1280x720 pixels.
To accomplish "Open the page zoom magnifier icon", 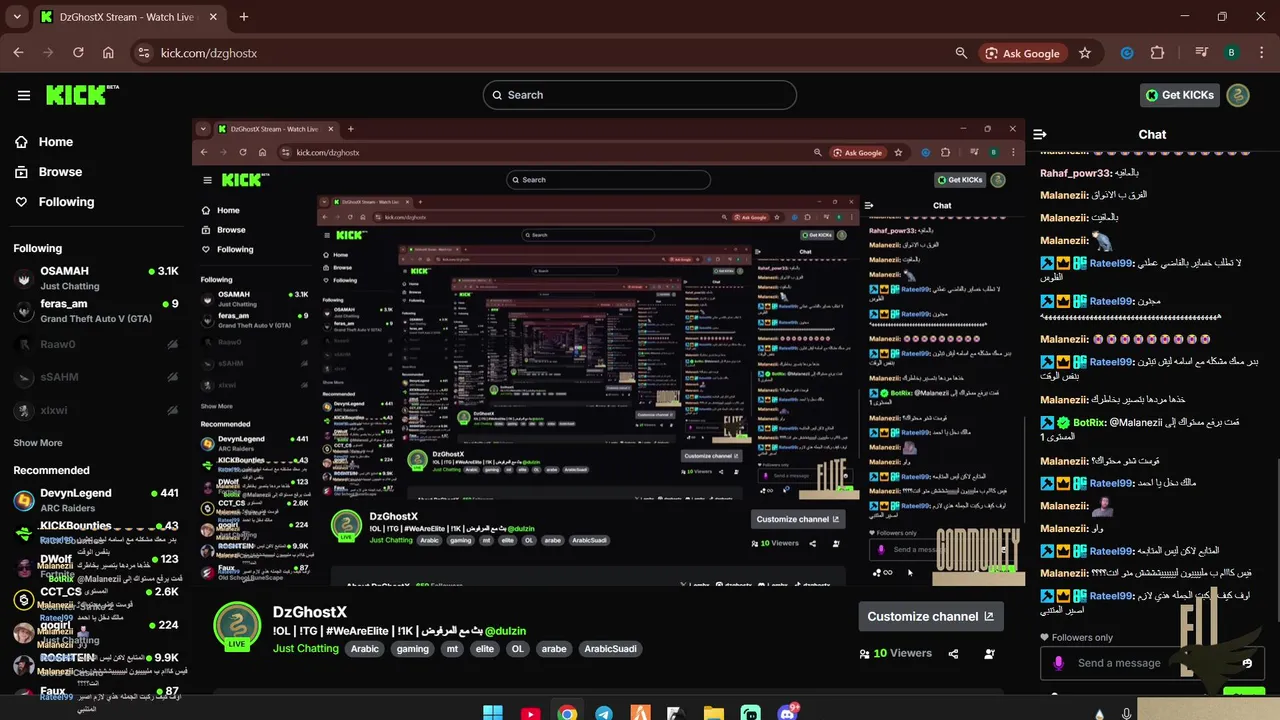I will [x=961, y=53].
